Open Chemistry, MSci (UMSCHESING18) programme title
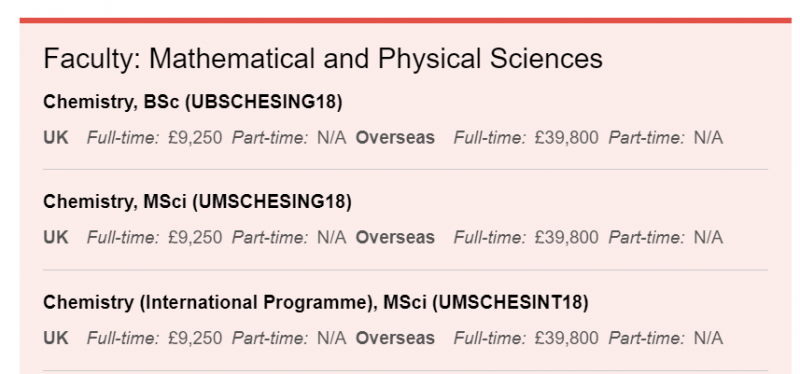 [x=197, y=202]
